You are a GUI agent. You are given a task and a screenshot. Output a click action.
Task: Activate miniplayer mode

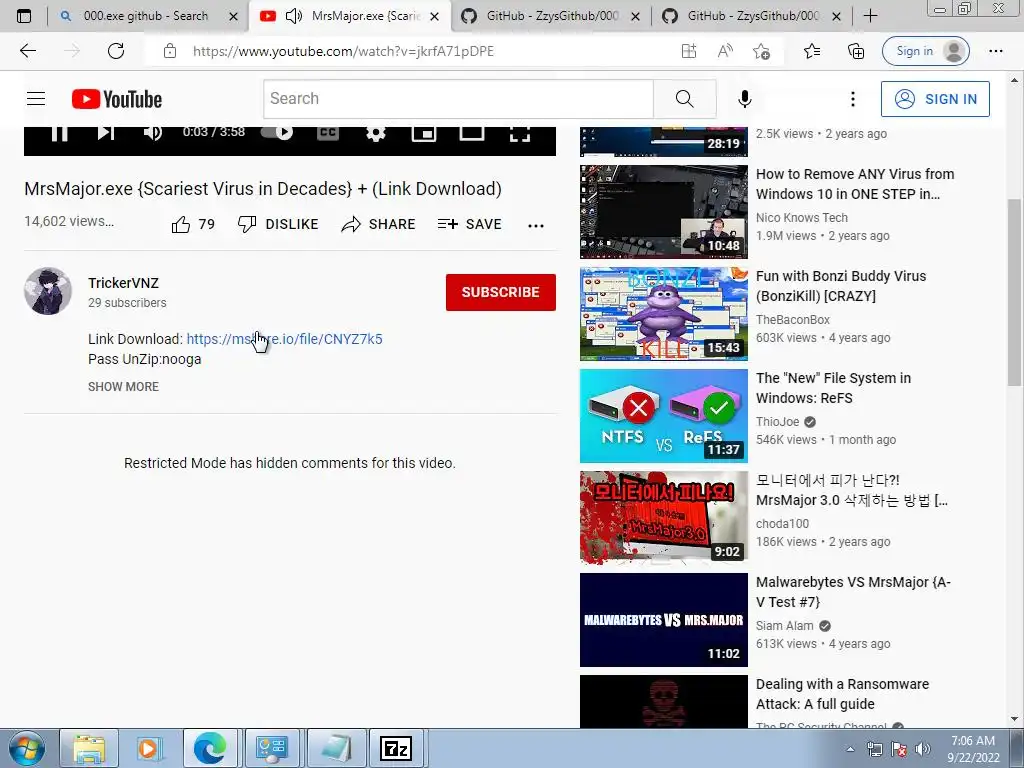coord(423,133)
